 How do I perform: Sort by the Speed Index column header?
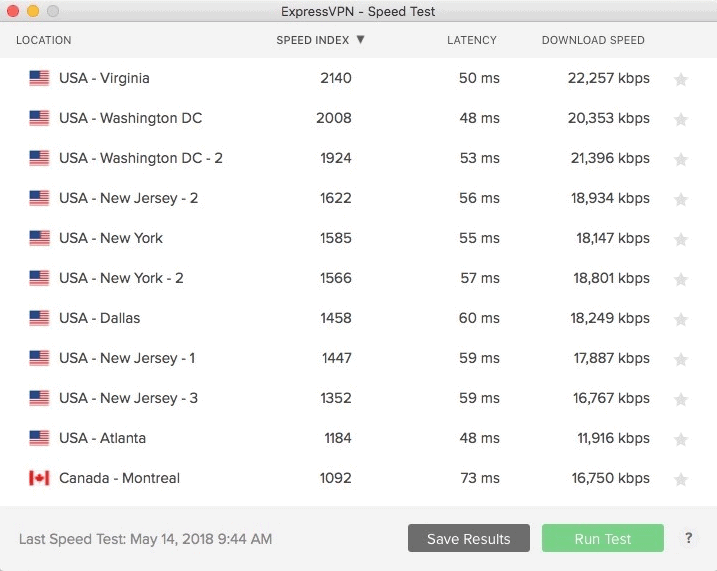pos(312,40)
